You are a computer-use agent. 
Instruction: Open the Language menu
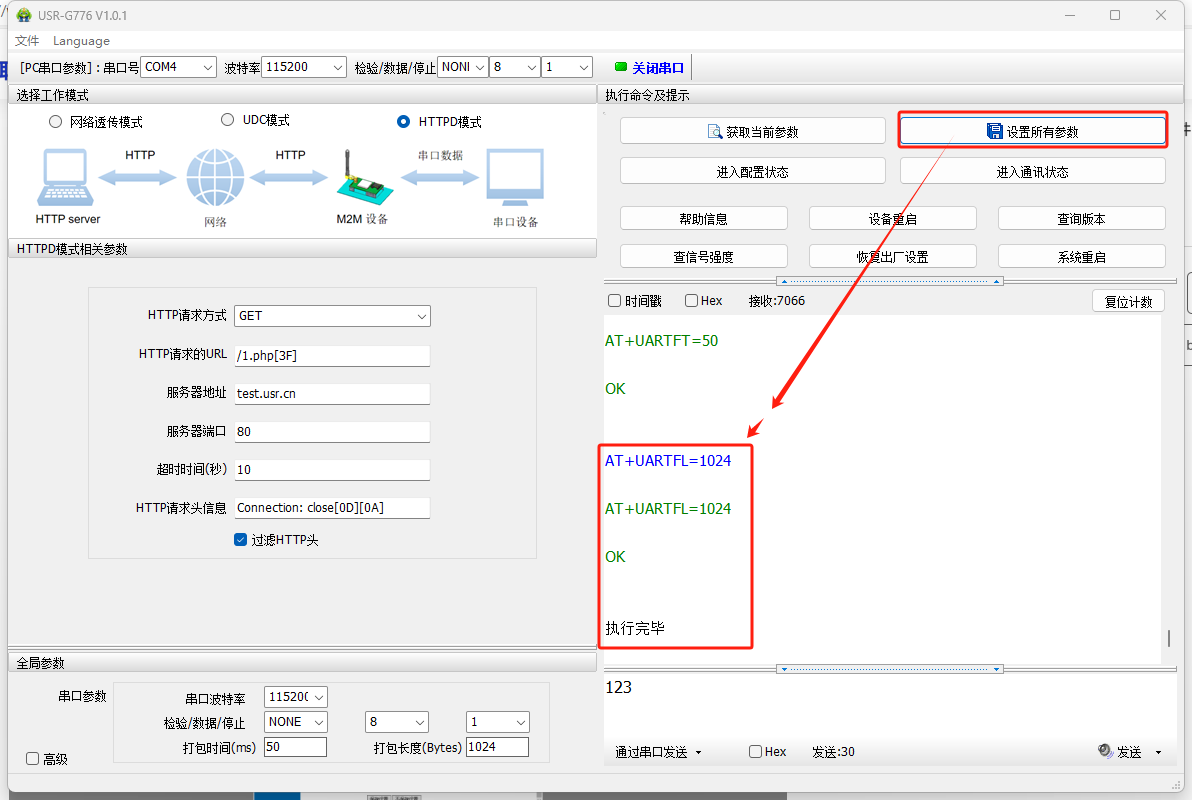pyautogui.click(x=81, y=41)
